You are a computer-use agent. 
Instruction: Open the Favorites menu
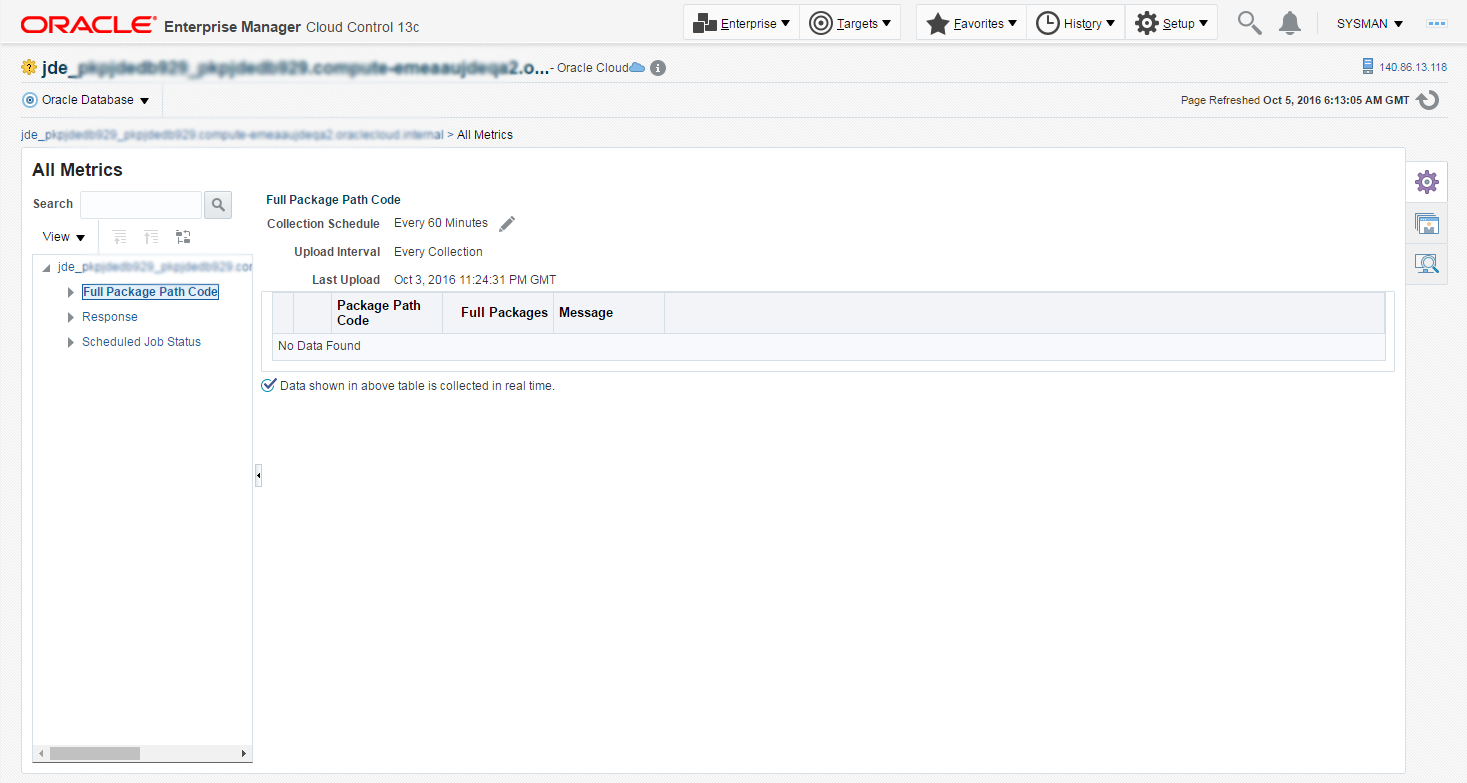tap(971, 23)
